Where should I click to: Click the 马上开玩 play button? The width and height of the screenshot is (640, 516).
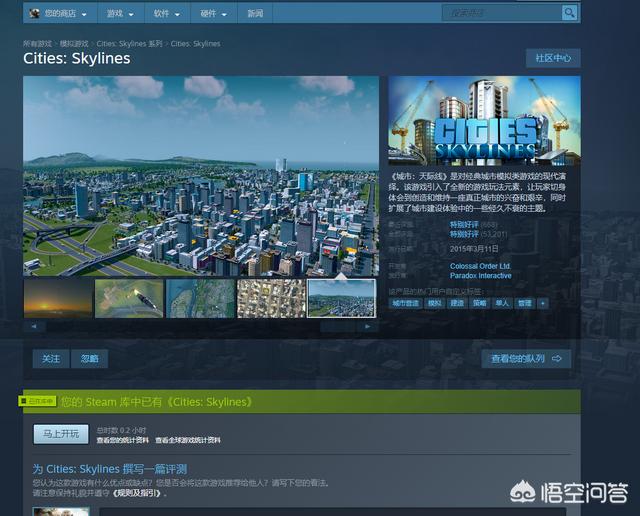(61, 434)
